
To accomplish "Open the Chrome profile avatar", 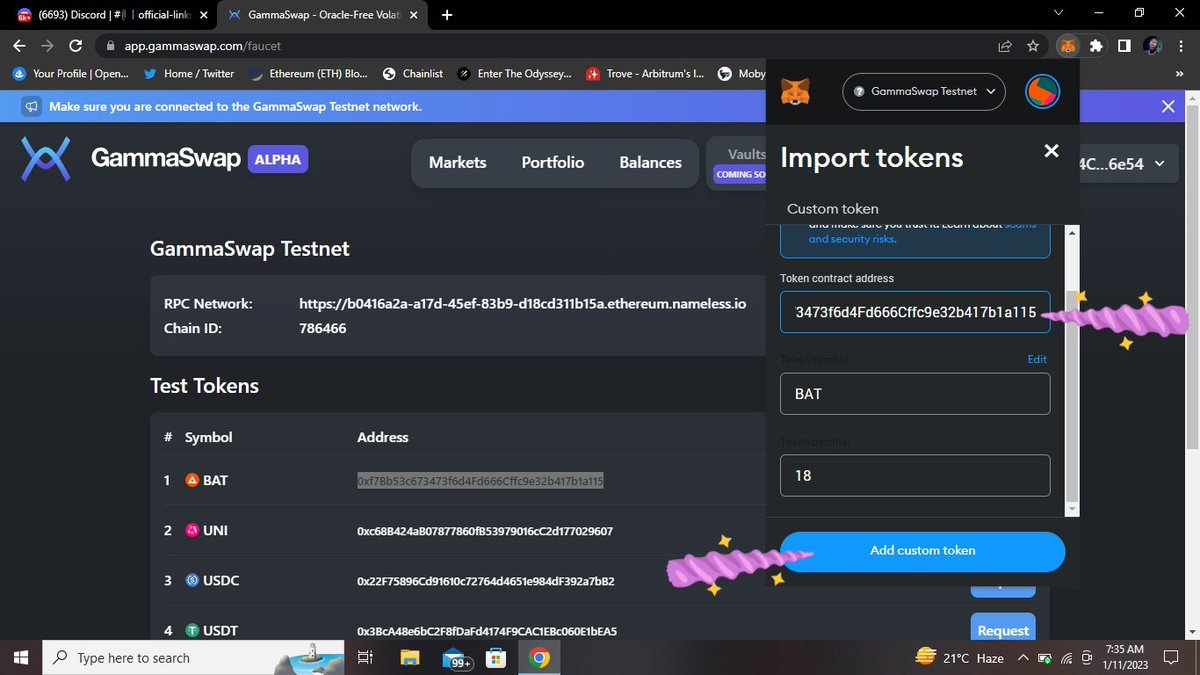I will click(x=1152, y=46).
